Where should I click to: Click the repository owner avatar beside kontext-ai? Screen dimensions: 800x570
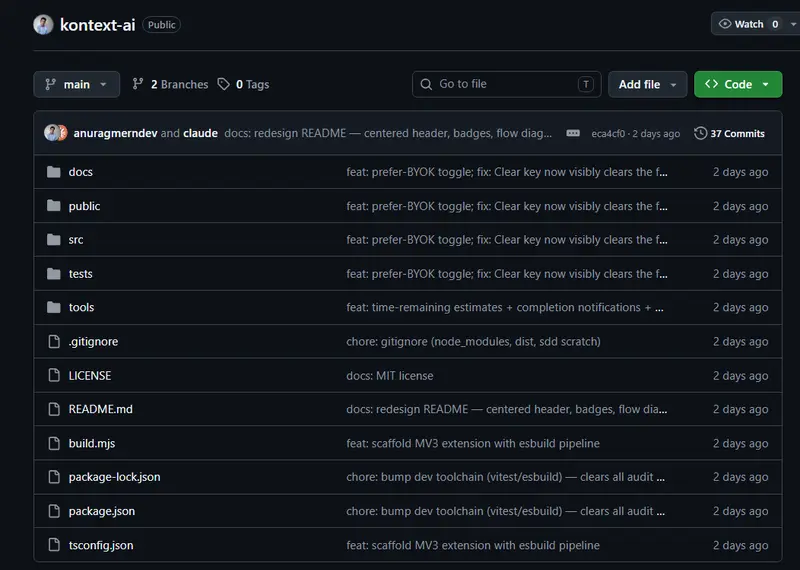[x=43, y=24]
